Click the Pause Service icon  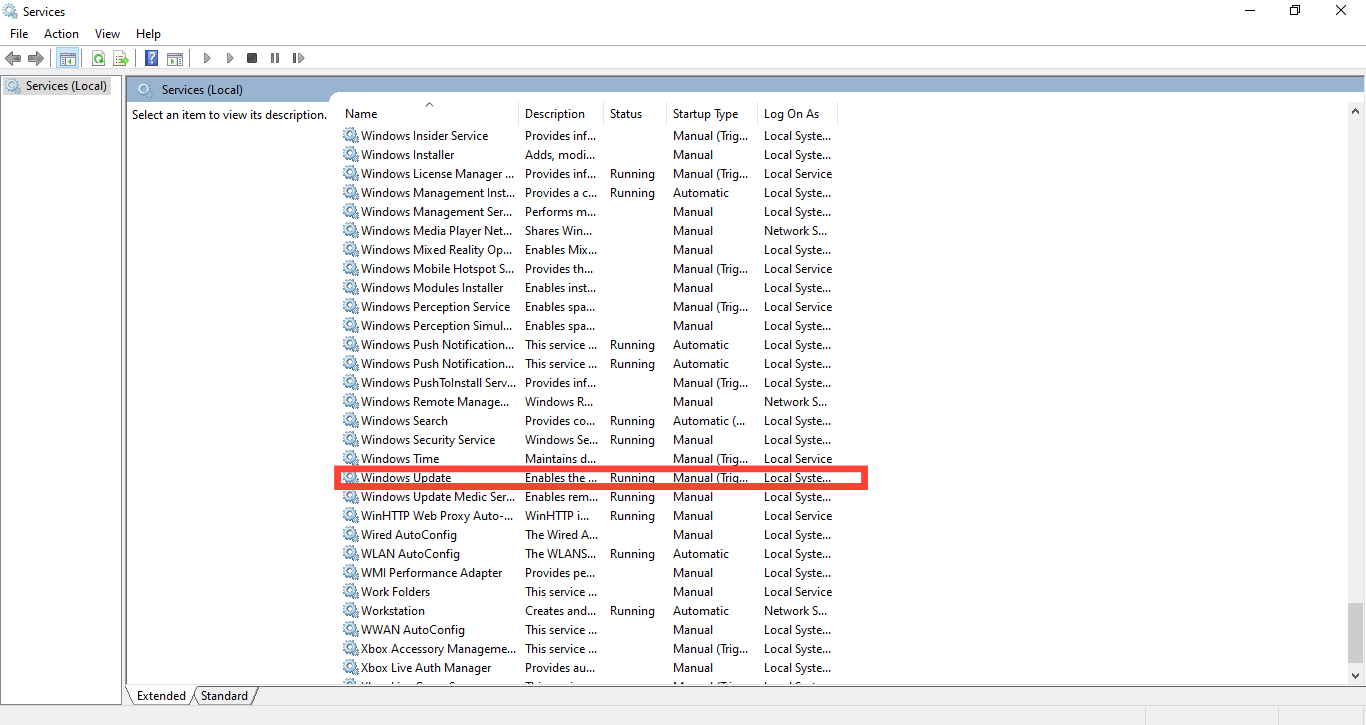(x=274, y=57)
